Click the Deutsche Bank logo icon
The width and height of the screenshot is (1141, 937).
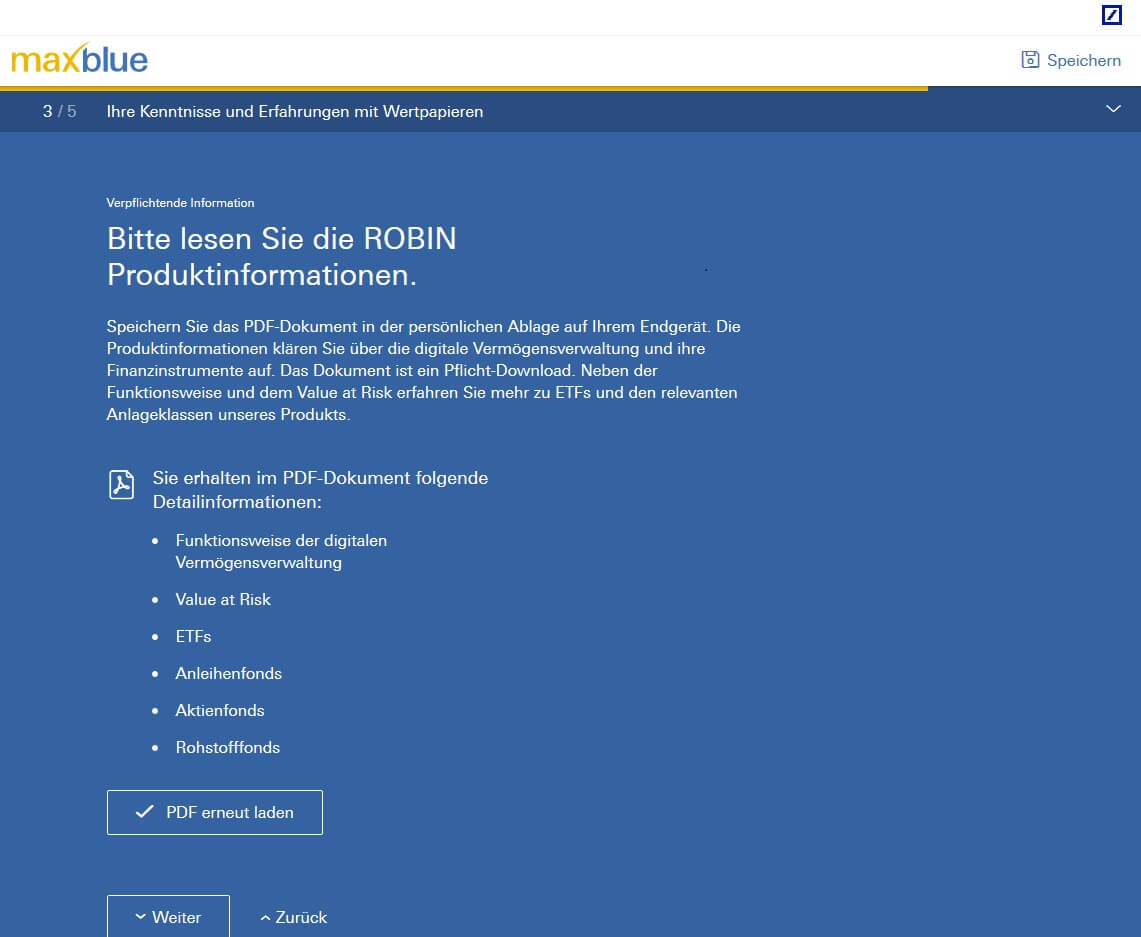[x=1111, y=15]
